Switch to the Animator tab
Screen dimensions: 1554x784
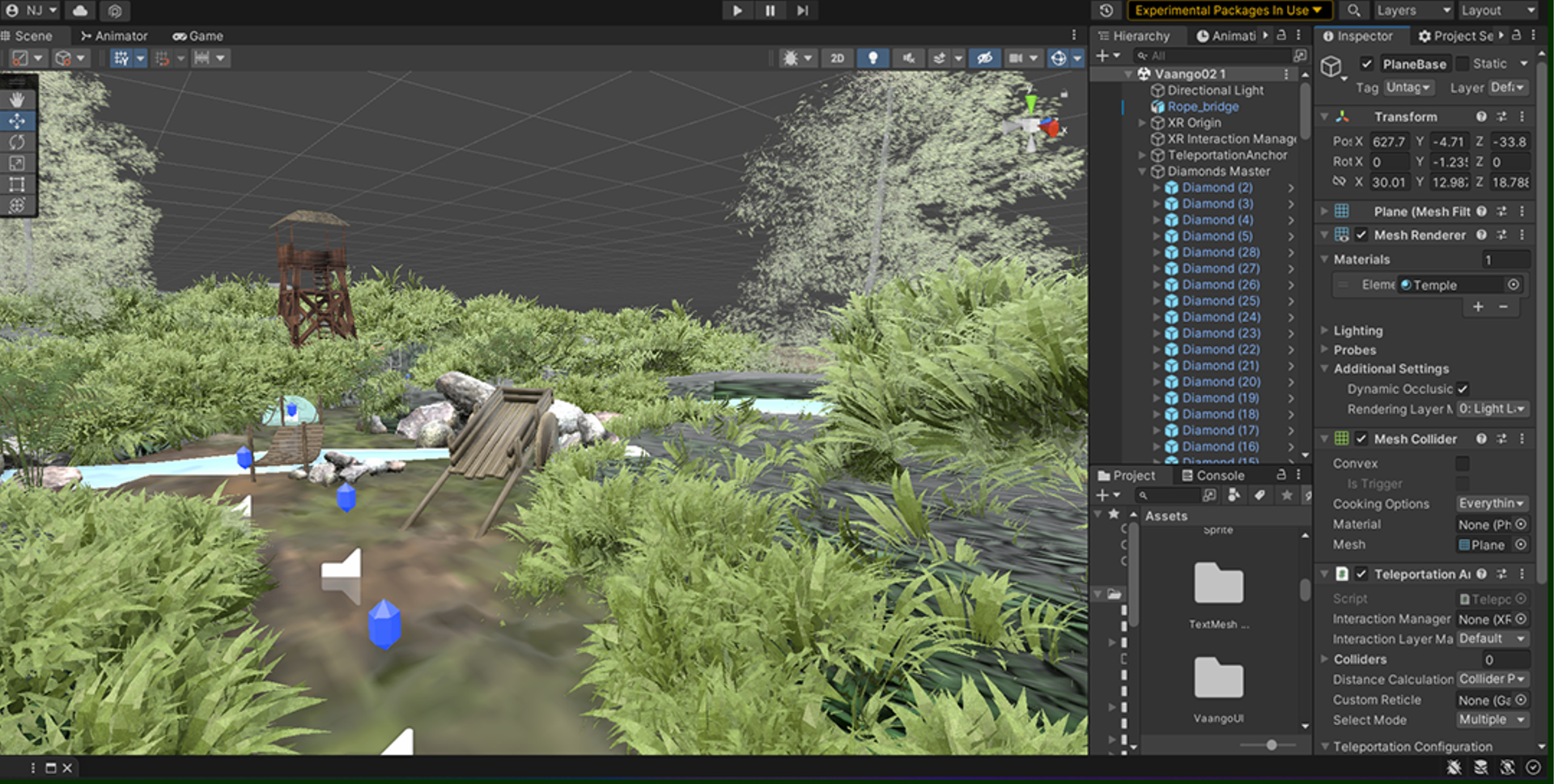coord(114,36)
